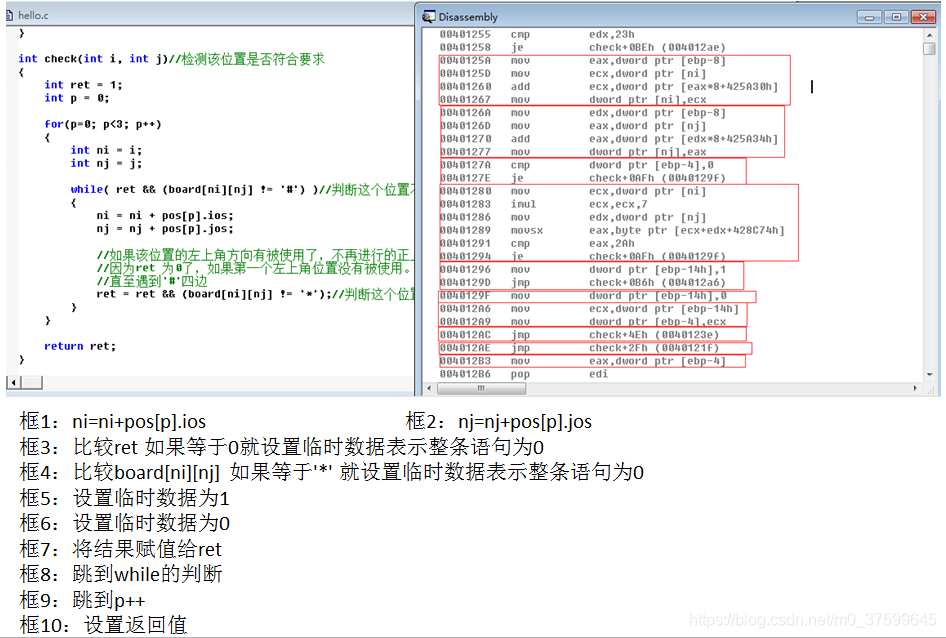Click disassembly line at address 00401296
The width and height of the screenshot is (946, 638).
pyautogui.click(x=582, y=270)
